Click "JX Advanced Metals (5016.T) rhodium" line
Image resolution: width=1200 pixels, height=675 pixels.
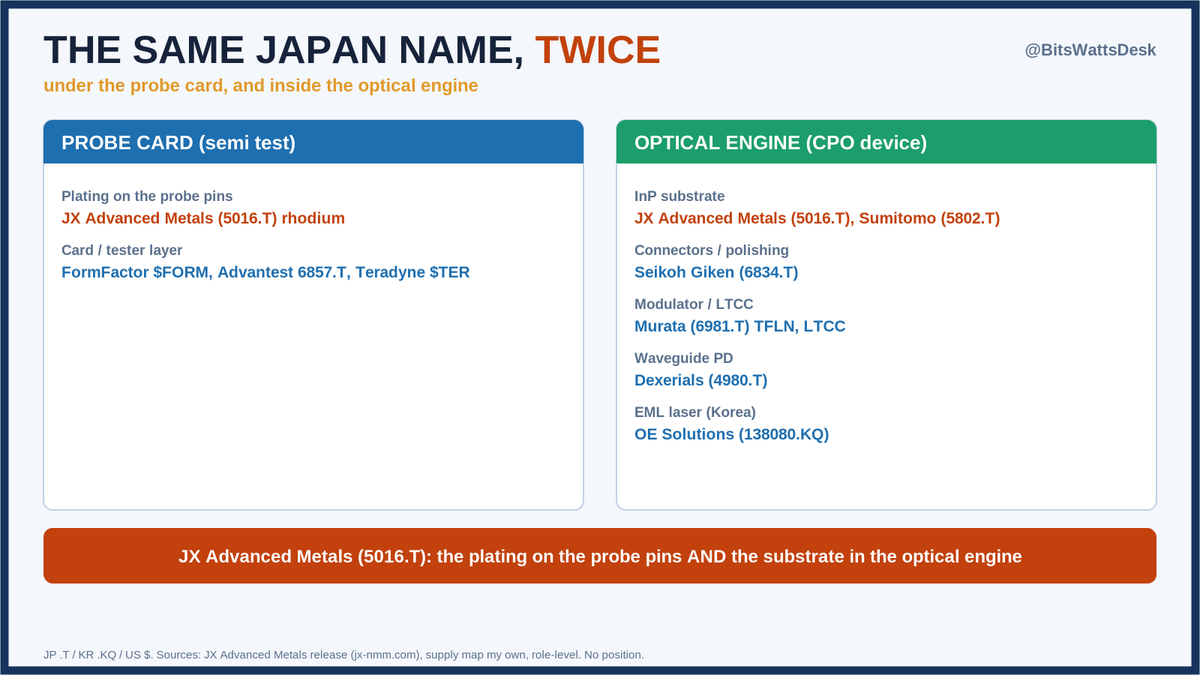click(x=203, y=218)
